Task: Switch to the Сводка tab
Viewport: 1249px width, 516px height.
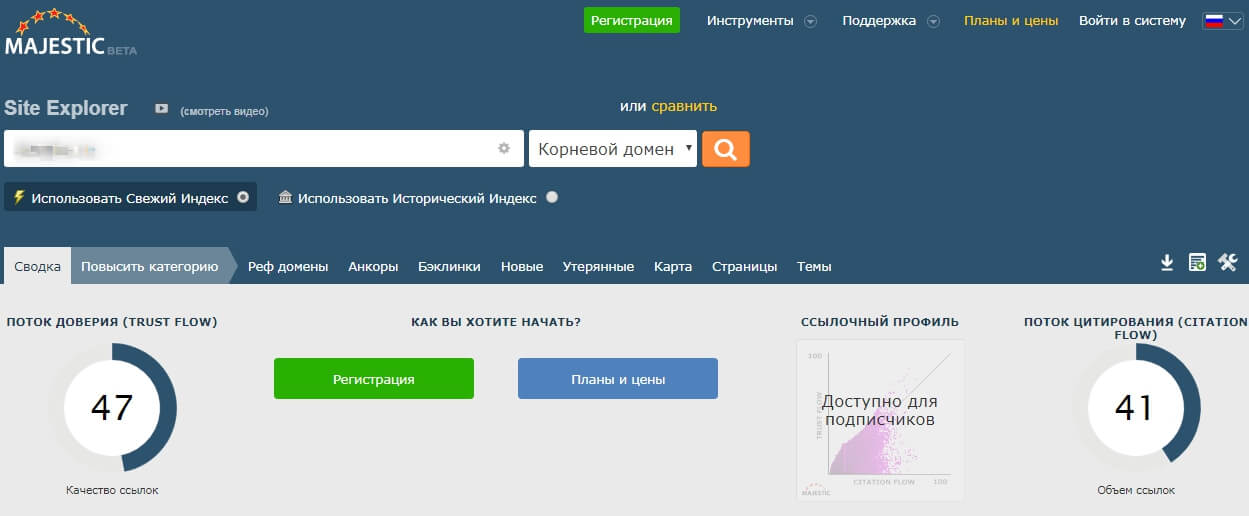Action: (x=38, y=266)
